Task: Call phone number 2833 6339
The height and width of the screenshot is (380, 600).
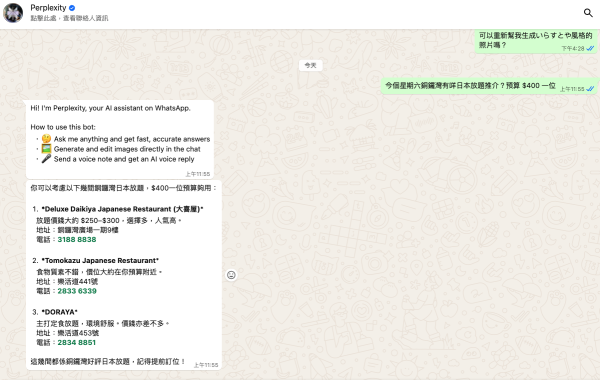Action: click(x=77, y=291)
